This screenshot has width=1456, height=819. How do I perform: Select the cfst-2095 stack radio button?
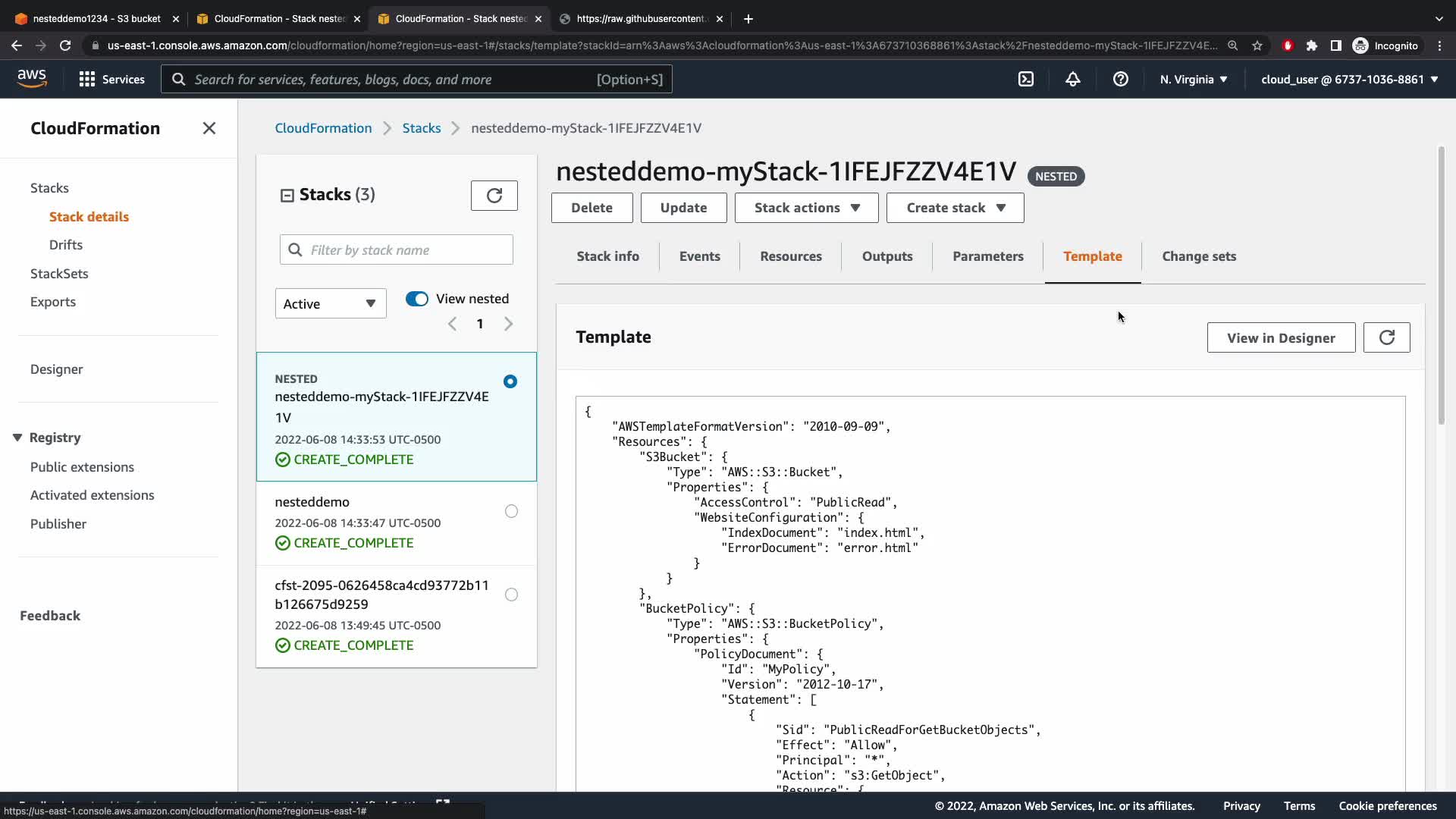[x=511, y=595]
